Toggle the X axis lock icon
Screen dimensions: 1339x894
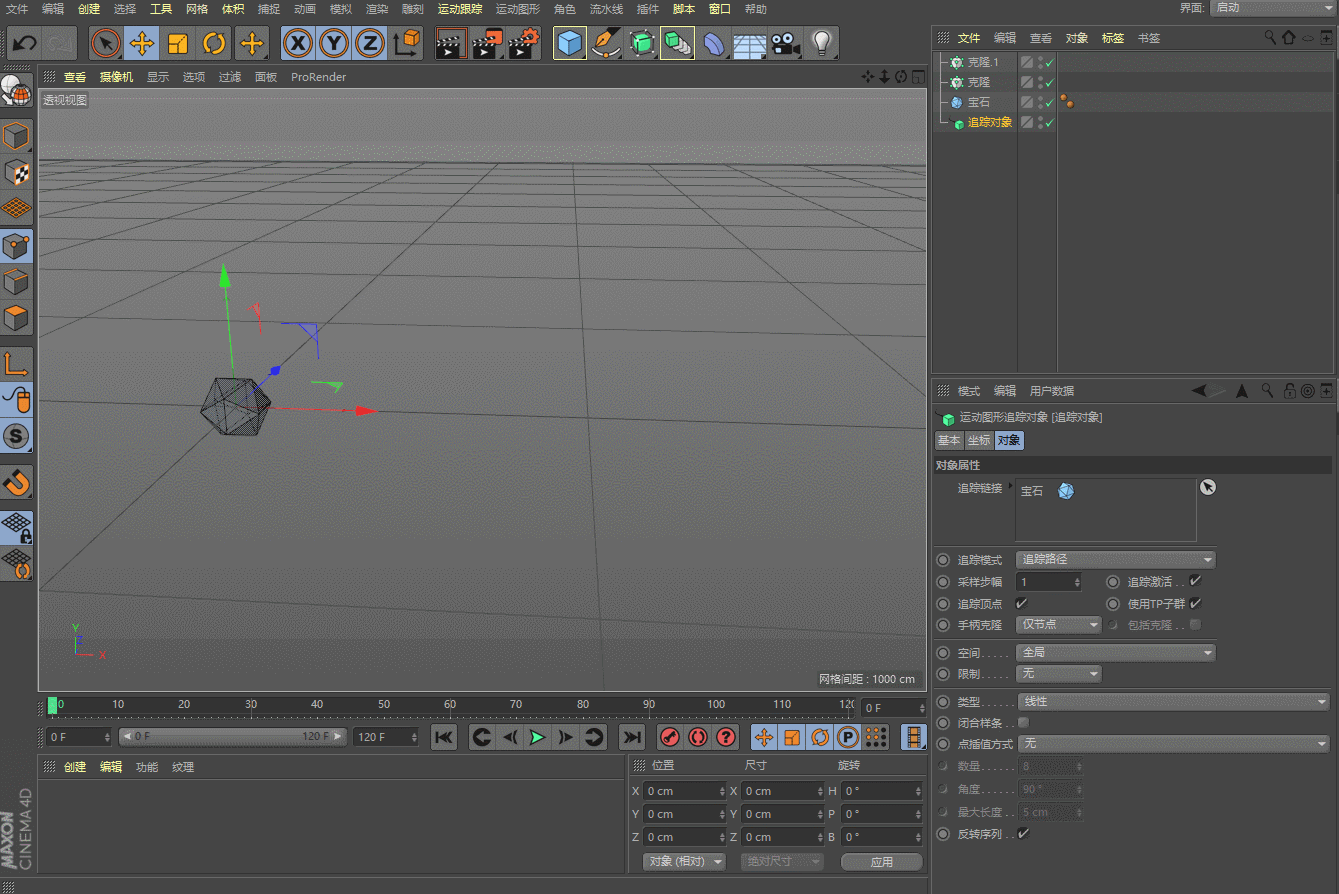tap(298, 43)
